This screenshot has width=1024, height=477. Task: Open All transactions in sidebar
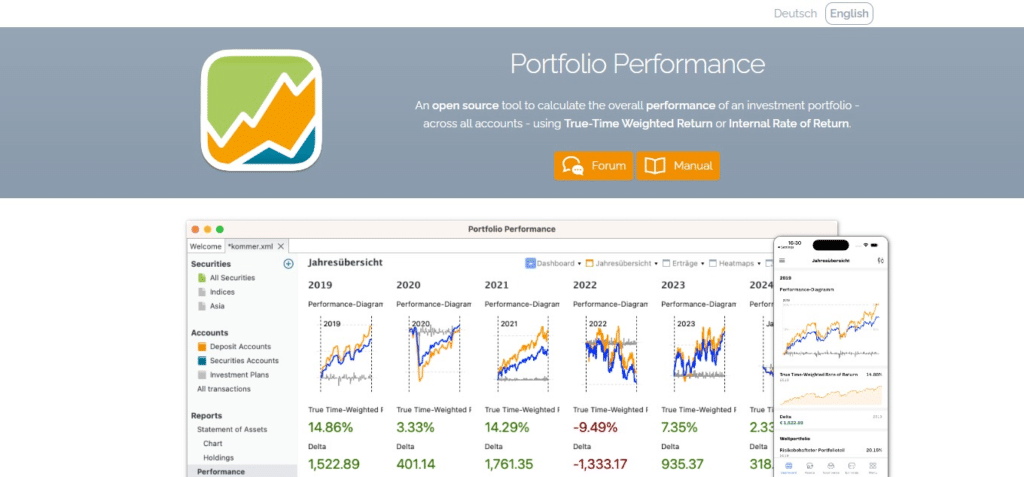coord(225,388)
